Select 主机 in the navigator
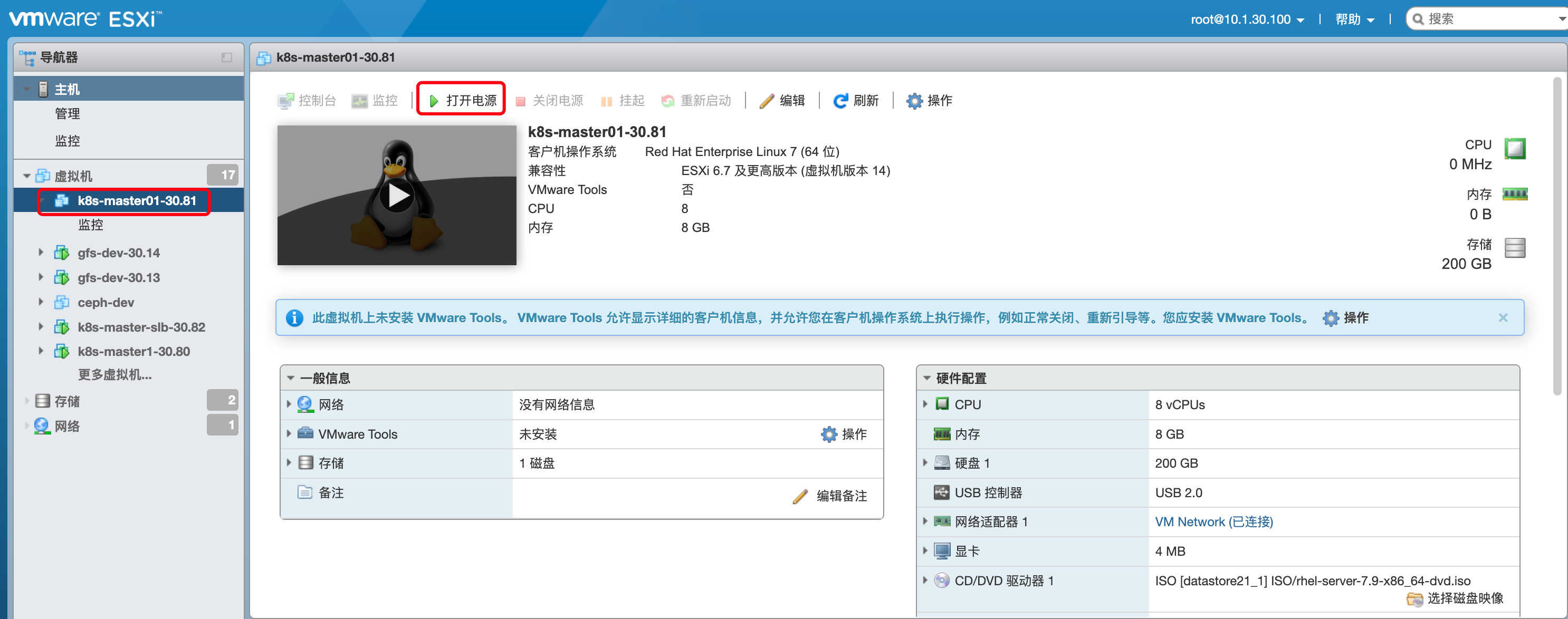The height and width of the screenshot is (619, 1568). coord(128,89)
